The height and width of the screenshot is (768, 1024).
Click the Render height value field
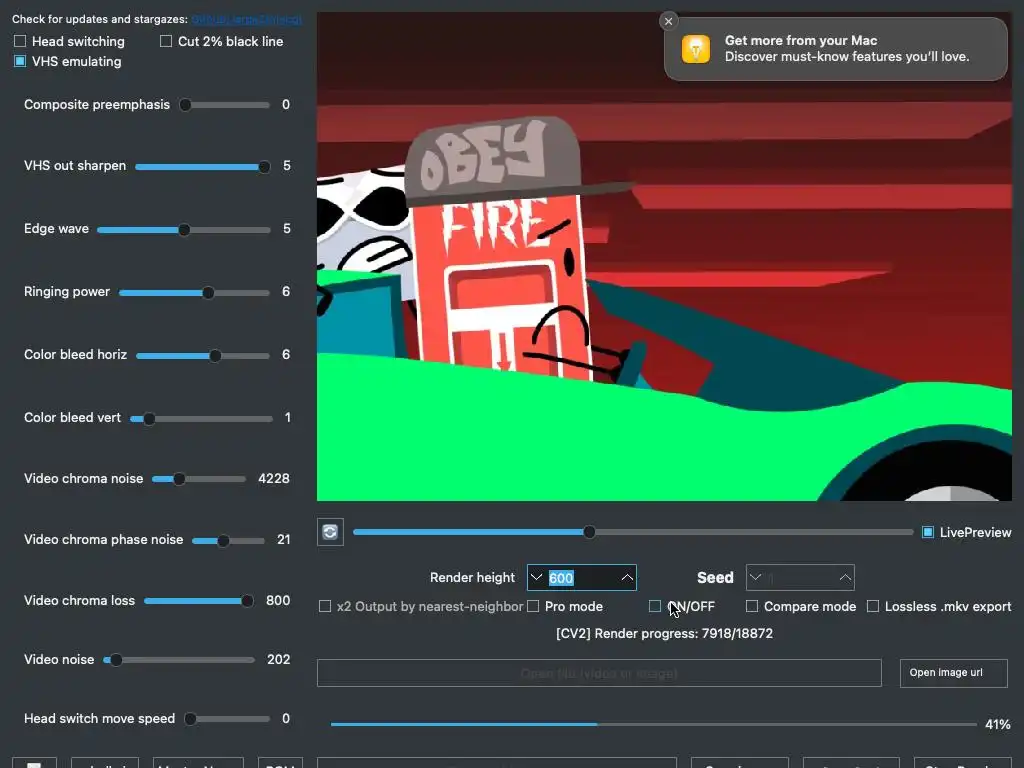tap(582, 578)
